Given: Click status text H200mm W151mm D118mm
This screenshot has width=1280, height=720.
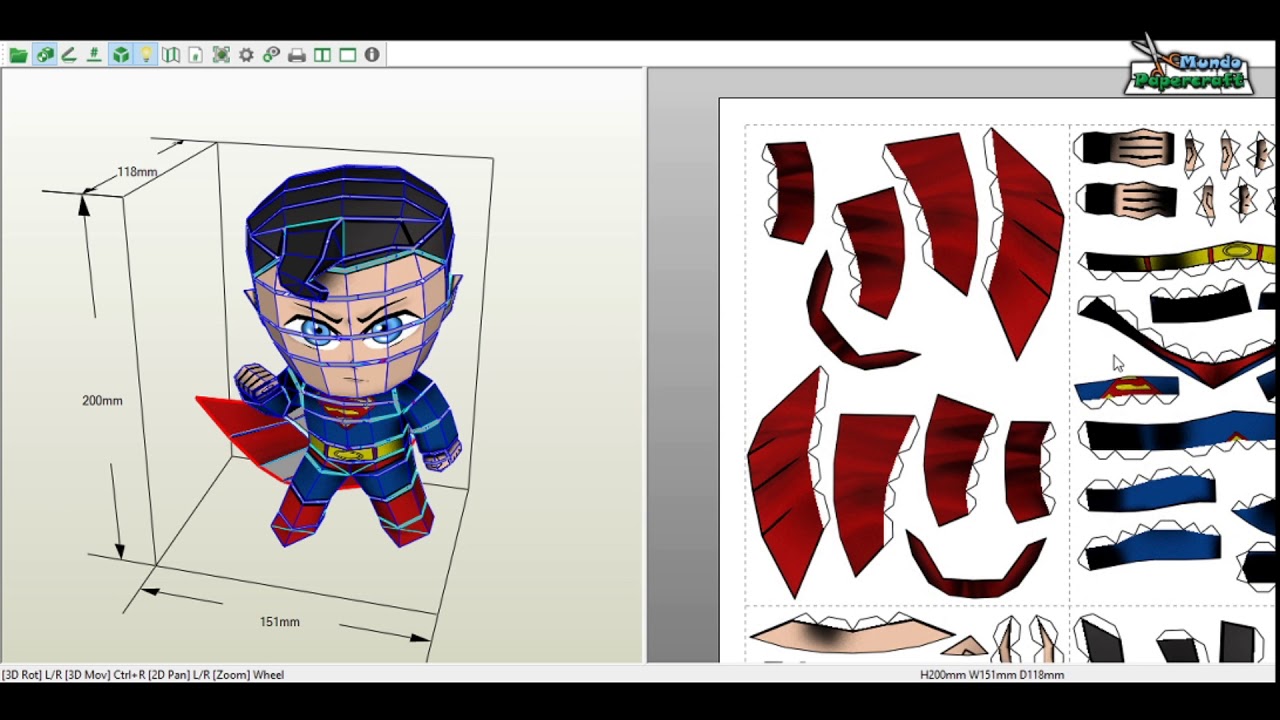Looking at the screenshot, I should [992, 675].
